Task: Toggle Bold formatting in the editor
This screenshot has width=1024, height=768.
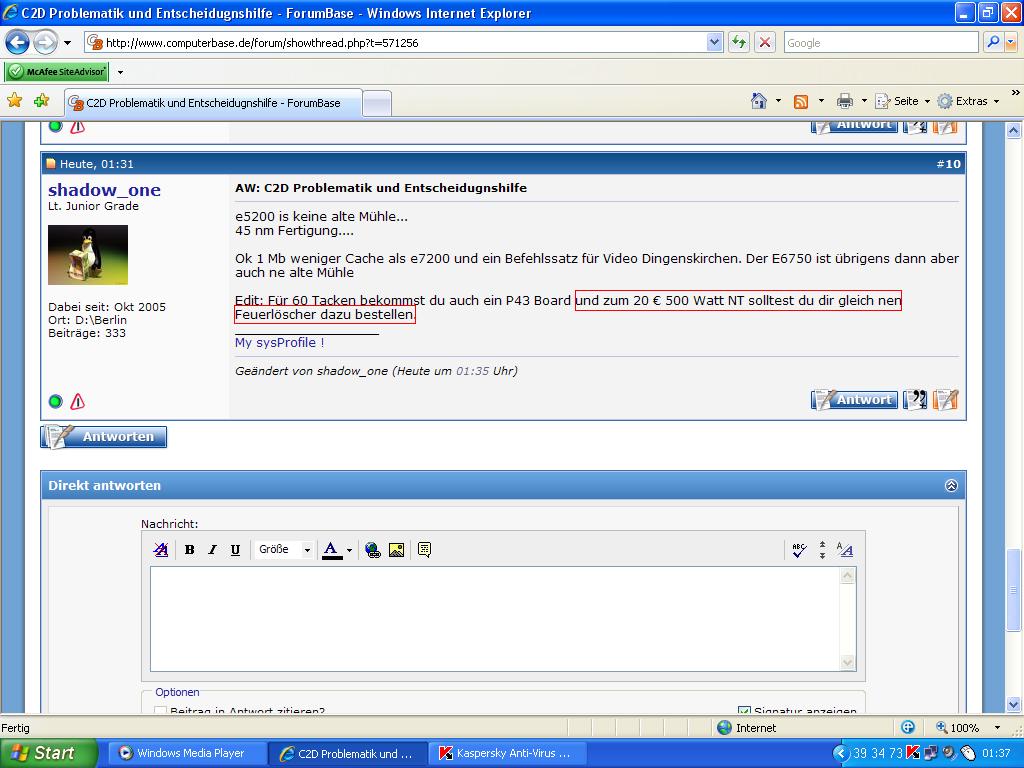Action: click(x=189, y=550)
